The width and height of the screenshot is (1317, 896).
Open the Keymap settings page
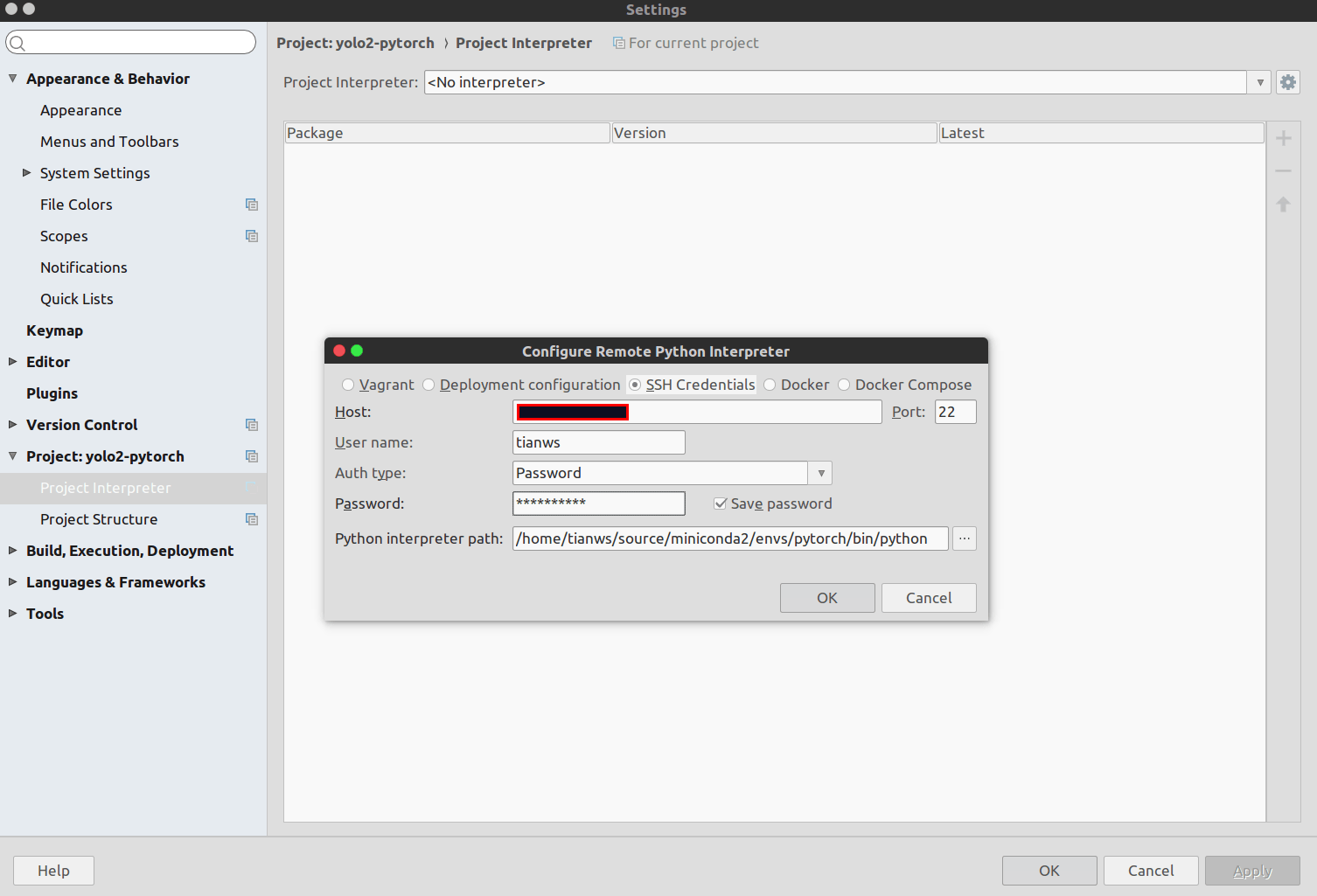click(x=54, y=330)
